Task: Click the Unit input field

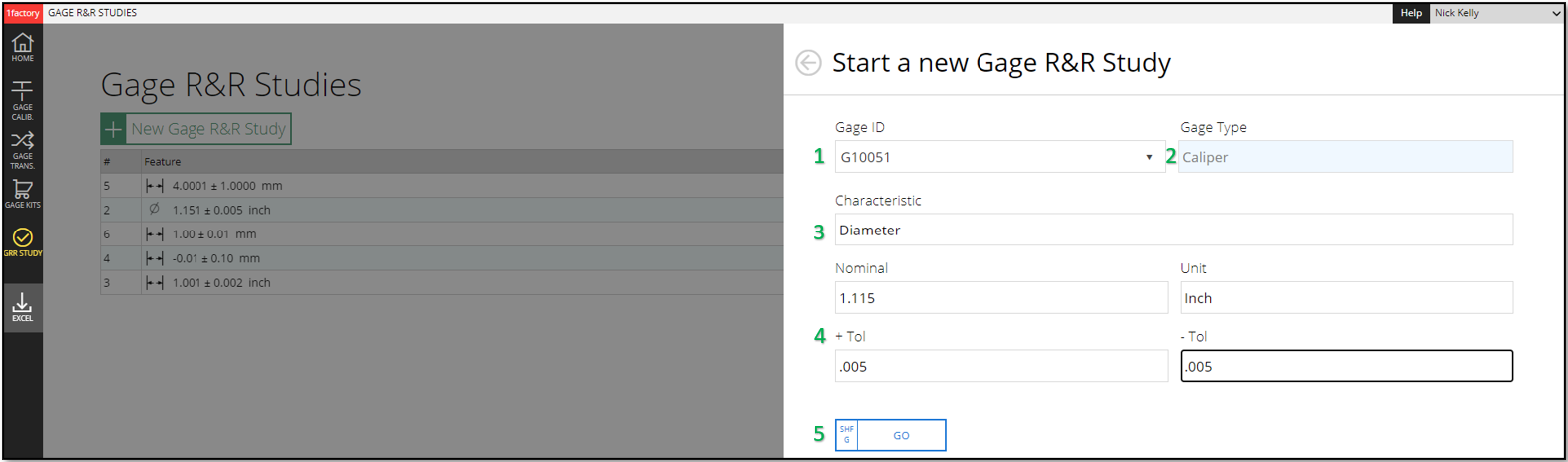Action: (1346, 298)
